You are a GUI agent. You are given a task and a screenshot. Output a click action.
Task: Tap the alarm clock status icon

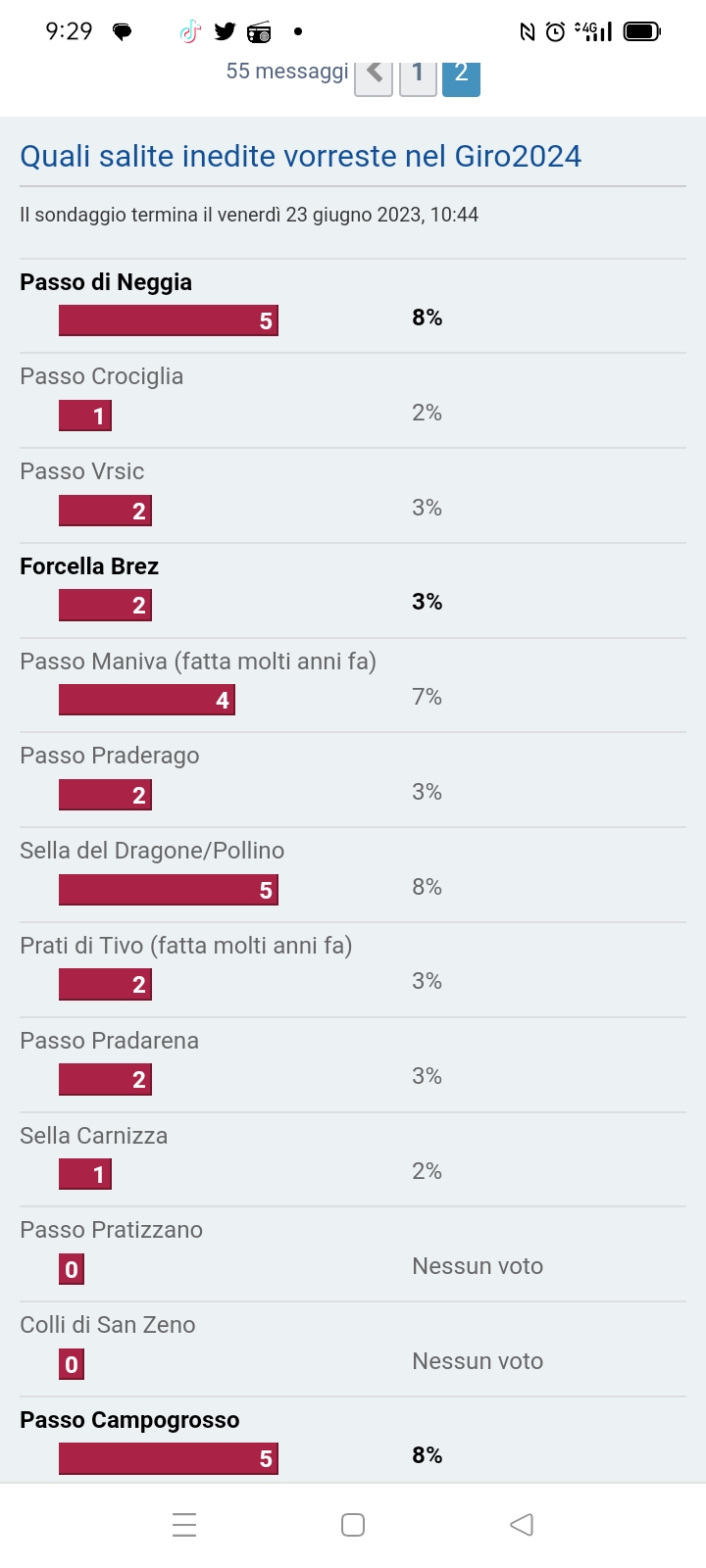[x=555, y=32]
